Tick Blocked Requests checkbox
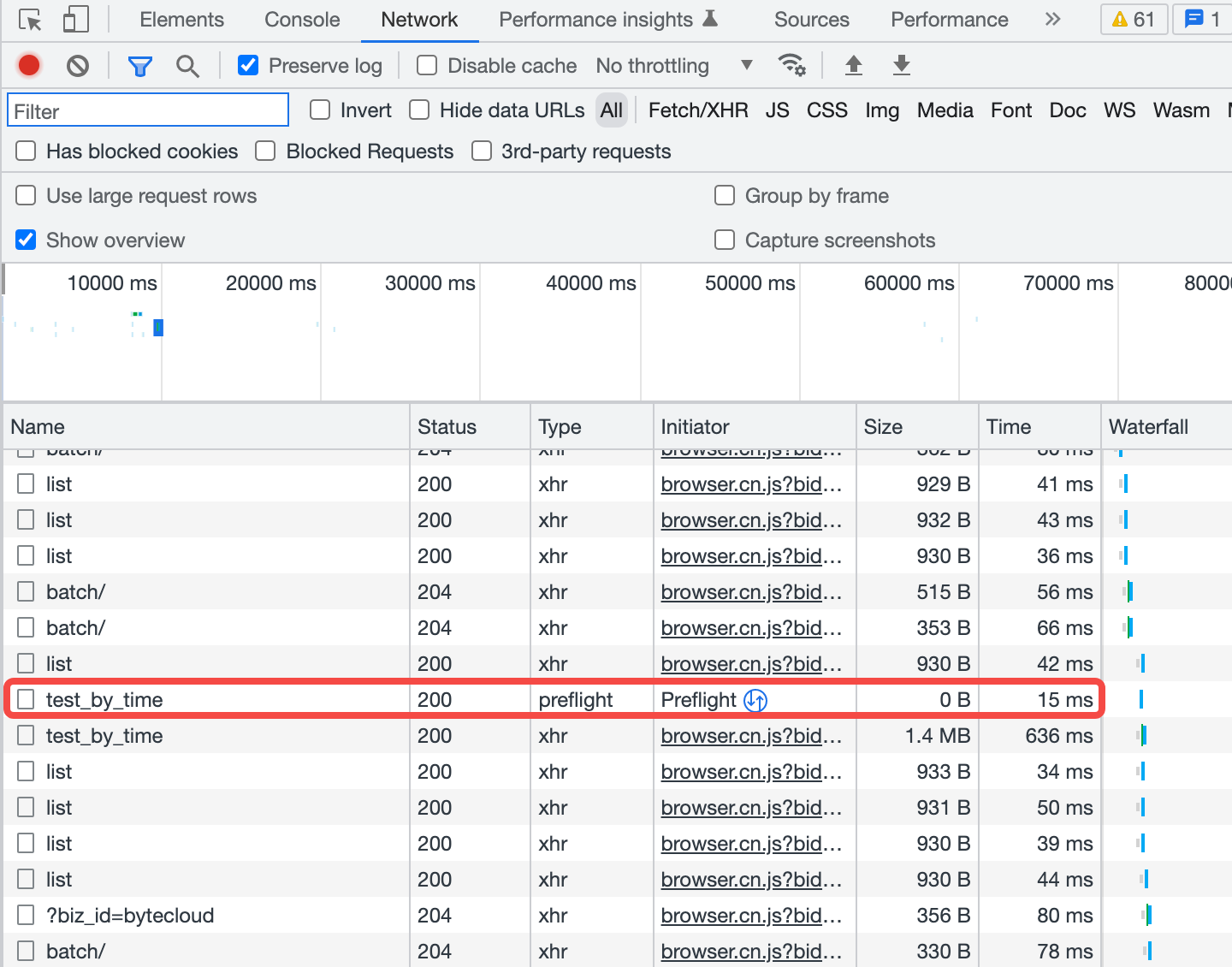Screen dimensions: 1232x967 click(266, 151)
